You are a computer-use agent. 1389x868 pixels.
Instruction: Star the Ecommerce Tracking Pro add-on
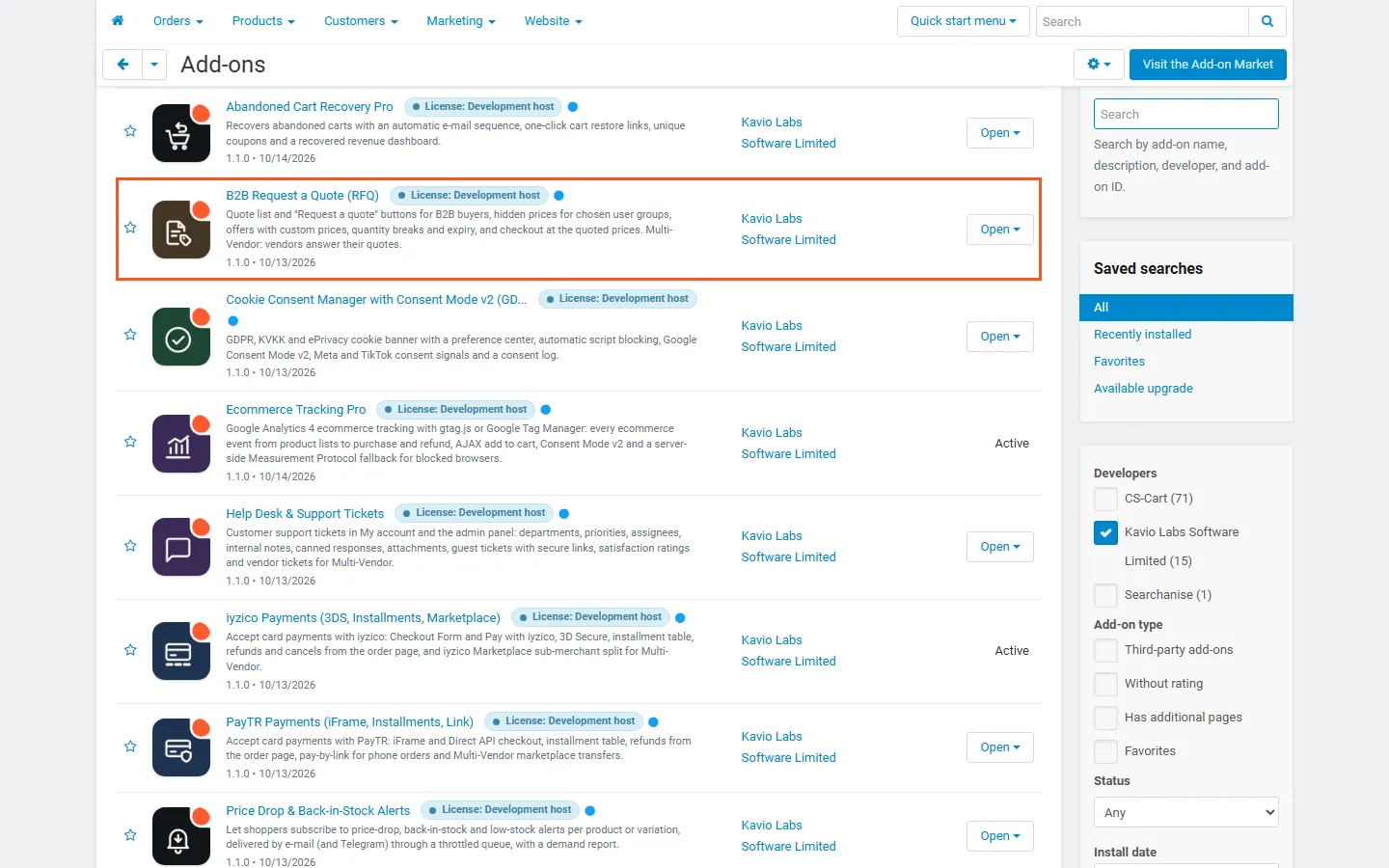coord(130,442)
